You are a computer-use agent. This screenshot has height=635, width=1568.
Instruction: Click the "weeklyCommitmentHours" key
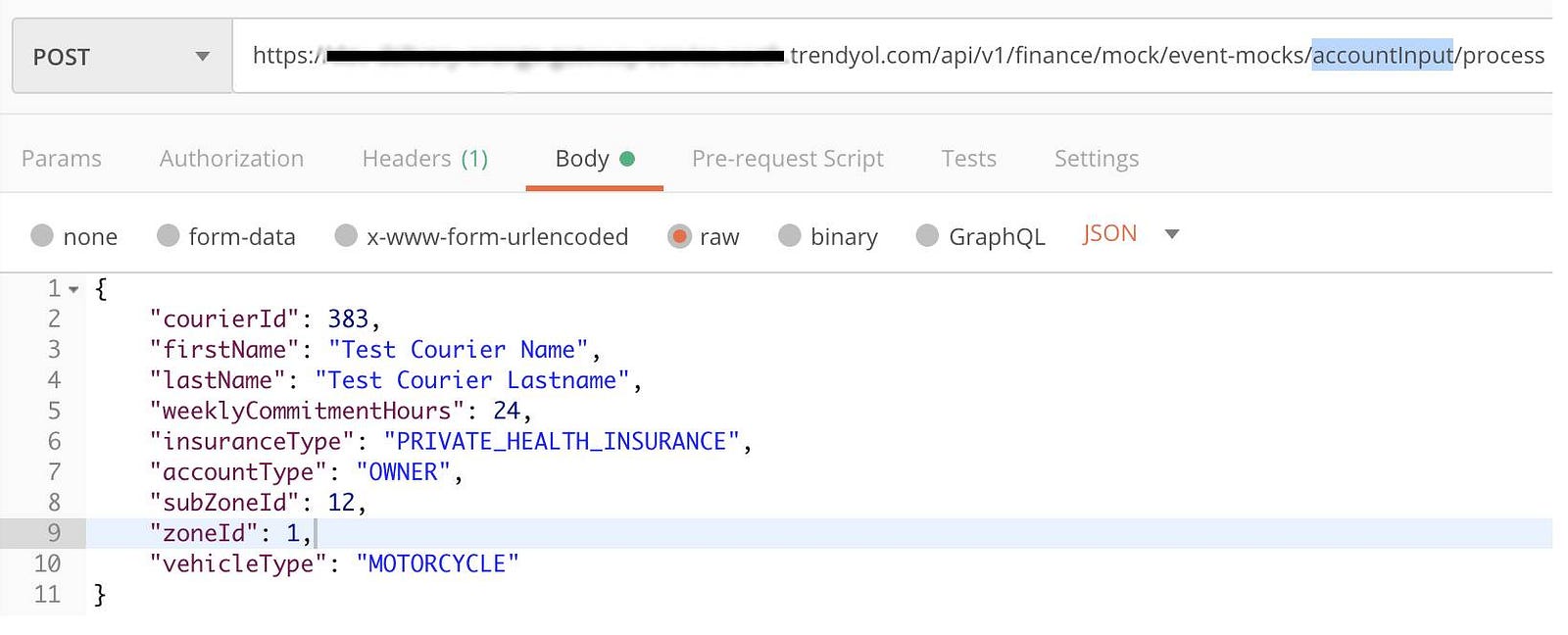click(x=307, y=411)
